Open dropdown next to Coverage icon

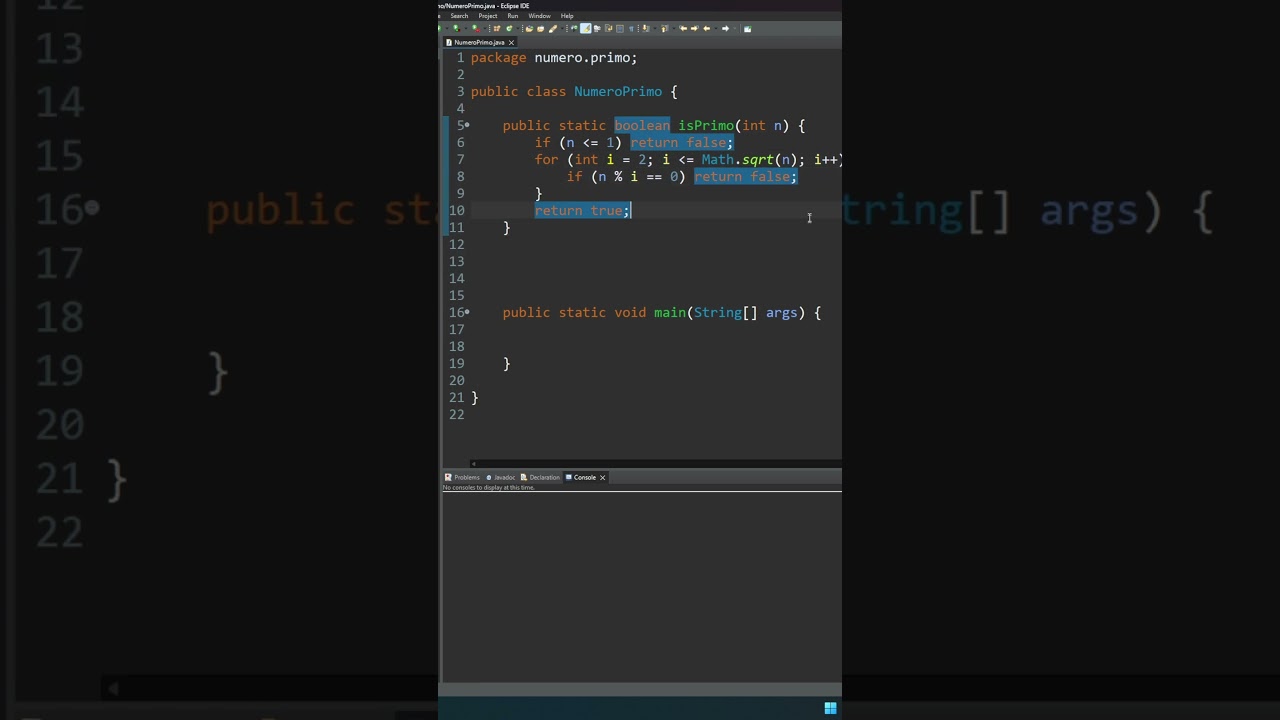point(466,29)
